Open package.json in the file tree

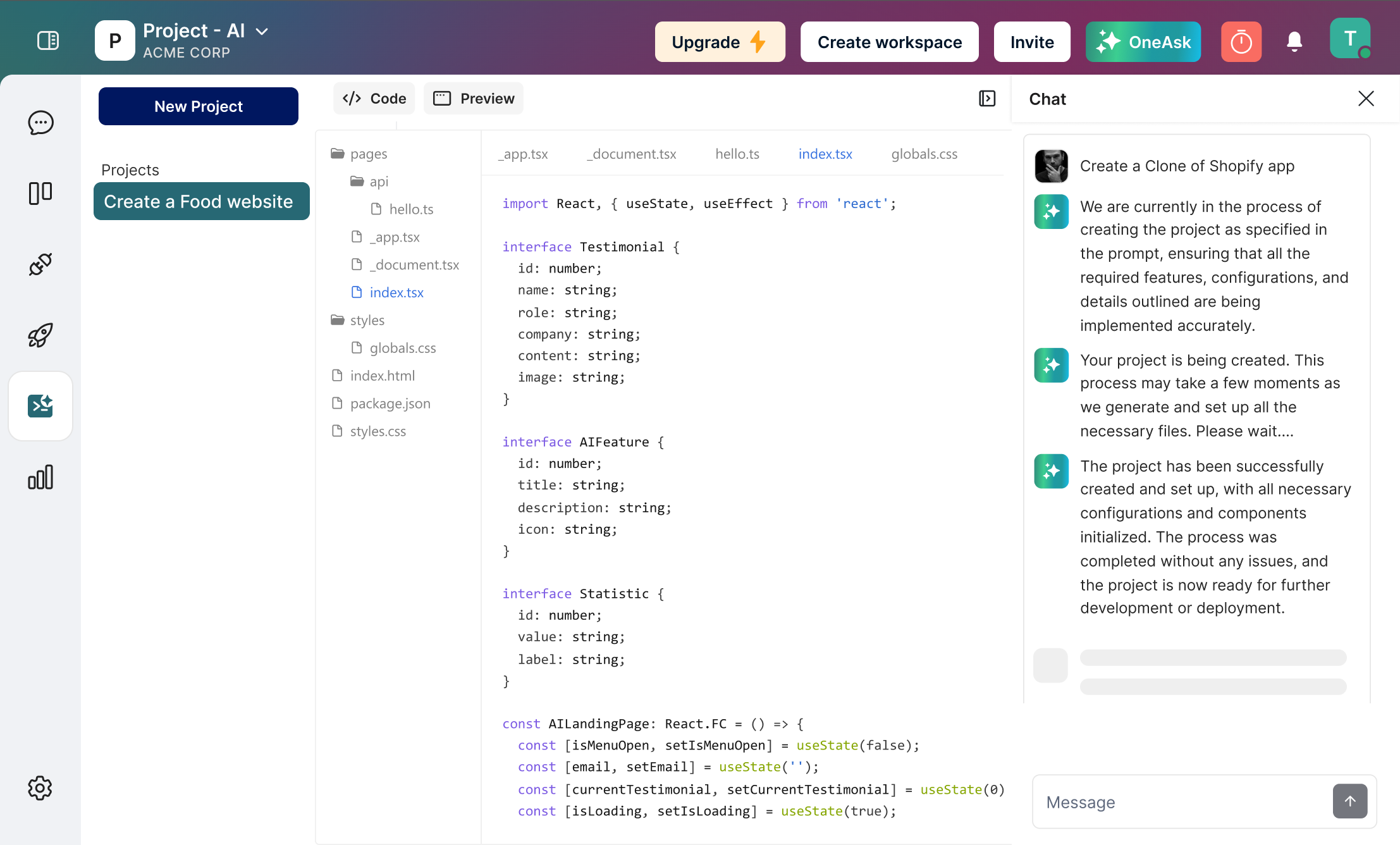(381, 404)
